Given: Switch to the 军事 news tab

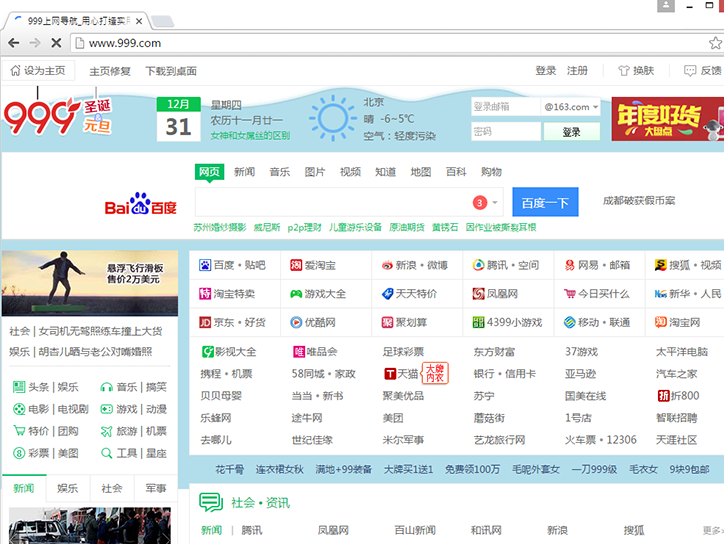Looking at the screenshot, I should [155, 488].
